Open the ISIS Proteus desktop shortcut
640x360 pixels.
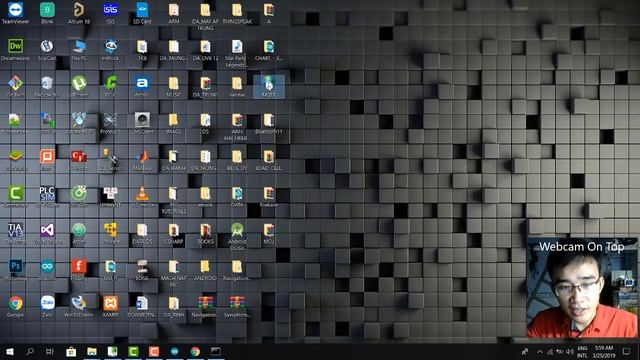click(x=111, y=13)
